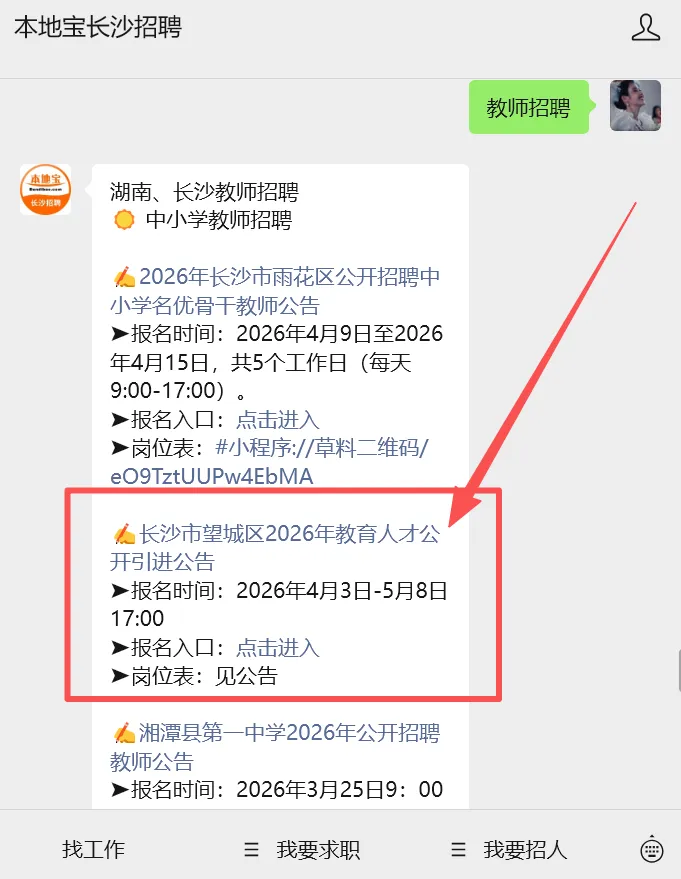This screenshot has width=681, height=879.
Task: Open 望城区2026年教育人才公开引进公告 link
Action: click(x=275, y=547)
